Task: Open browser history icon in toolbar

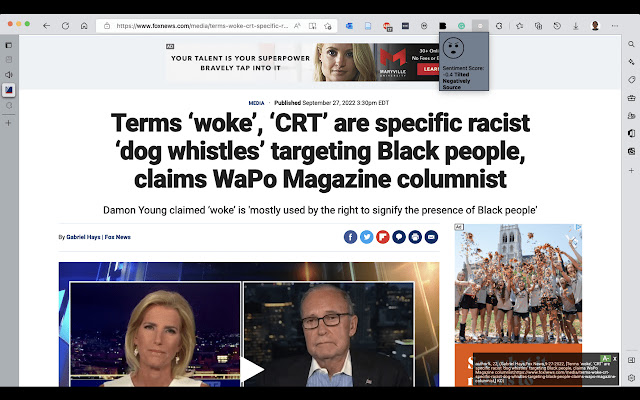Action: click(557, 26)
